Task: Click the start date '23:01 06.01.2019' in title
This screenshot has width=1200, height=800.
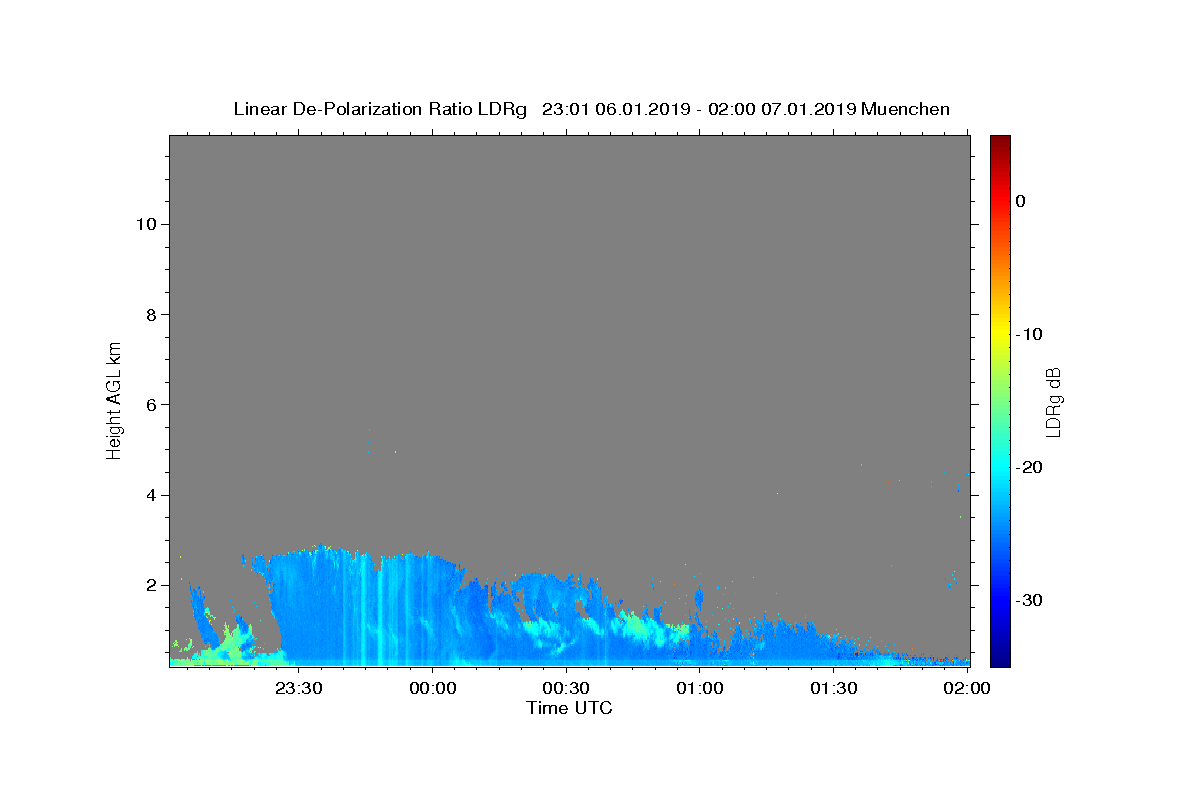Action: pos(616,109)
